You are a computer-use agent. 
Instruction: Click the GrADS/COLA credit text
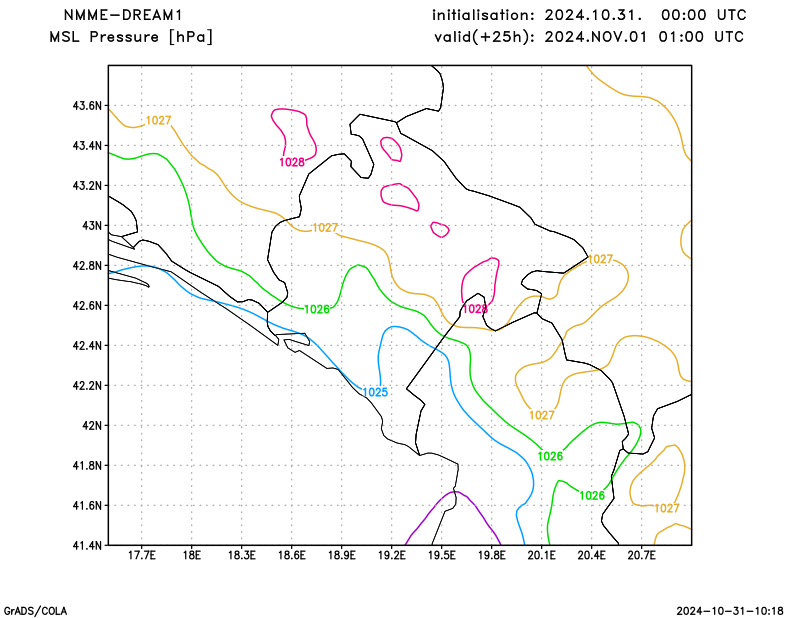pyautogui.click(x=35, y=611)
